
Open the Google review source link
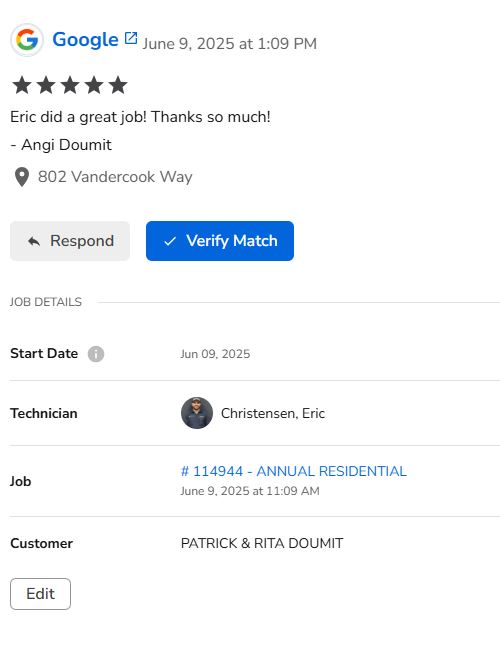[85, 40]
